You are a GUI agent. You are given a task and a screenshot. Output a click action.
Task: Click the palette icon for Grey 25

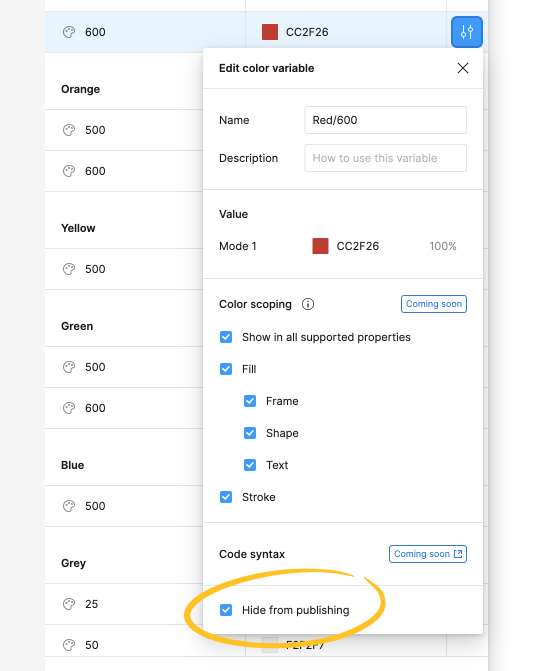click(69, 604)
